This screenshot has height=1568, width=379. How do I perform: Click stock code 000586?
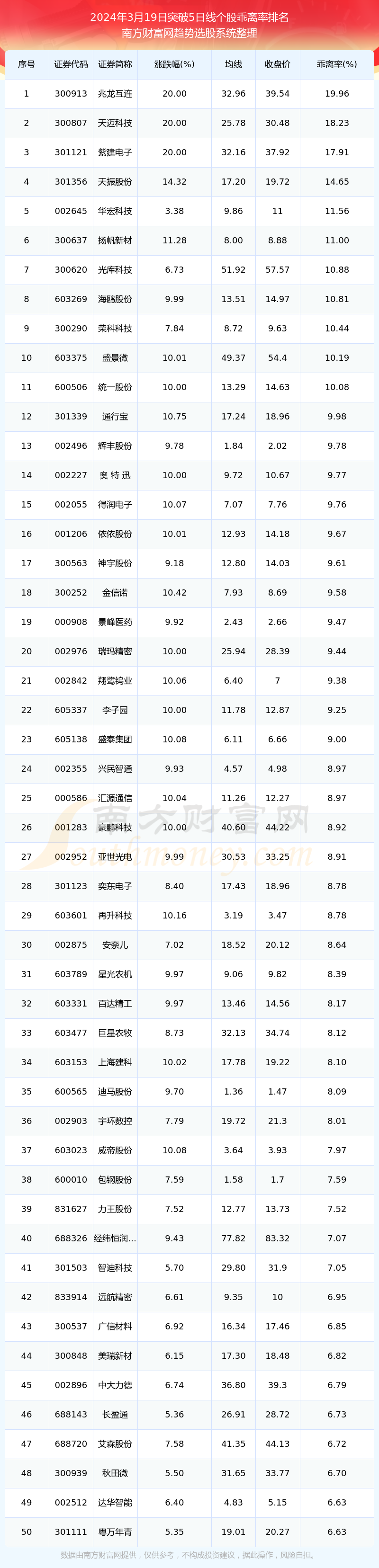click(x=71, y=798)
